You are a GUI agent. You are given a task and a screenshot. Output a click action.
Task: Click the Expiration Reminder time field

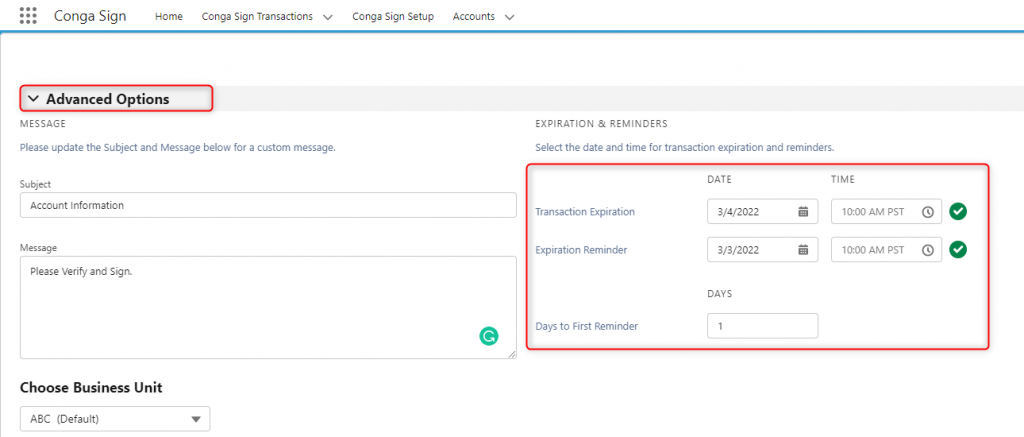[886, 250]
